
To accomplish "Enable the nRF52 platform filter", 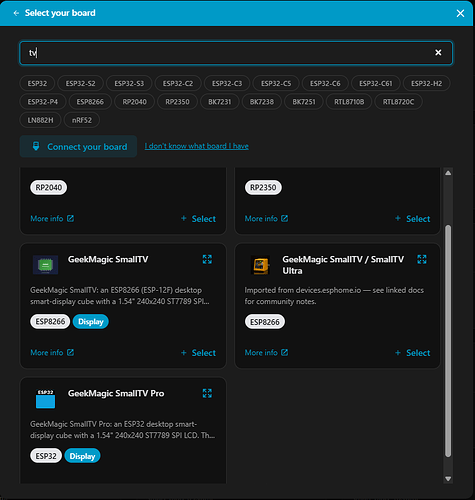I will (x=82, y=120).
